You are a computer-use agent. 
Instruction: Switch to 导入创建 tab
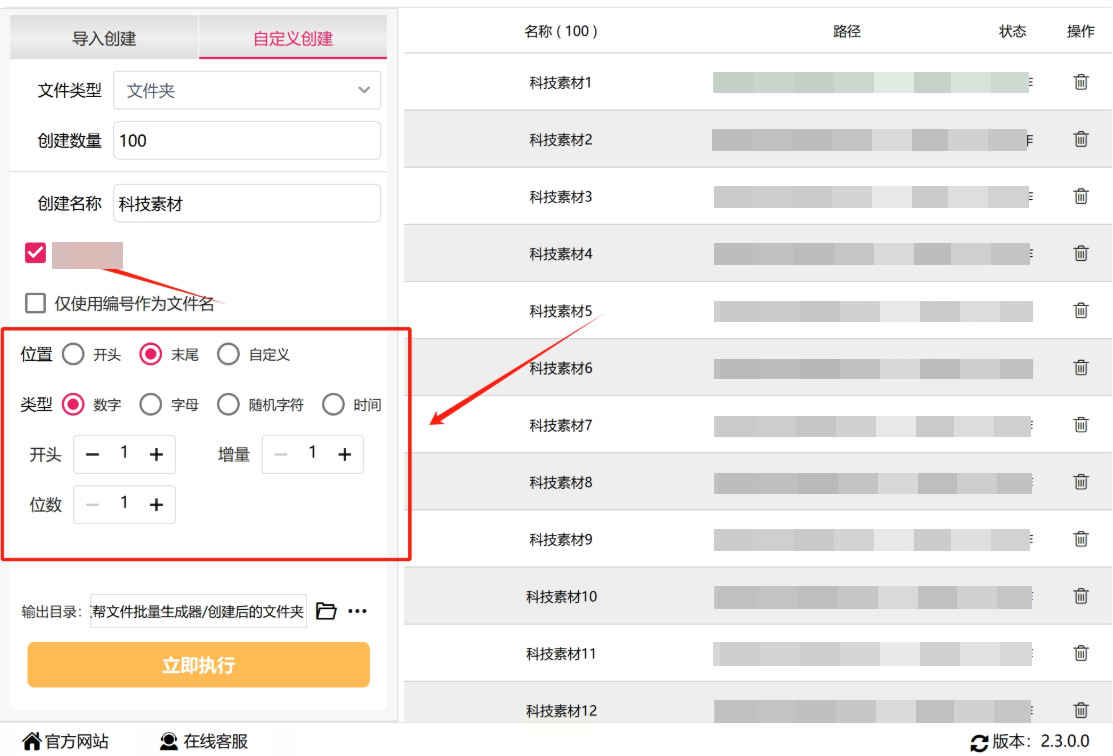[104, 39]
